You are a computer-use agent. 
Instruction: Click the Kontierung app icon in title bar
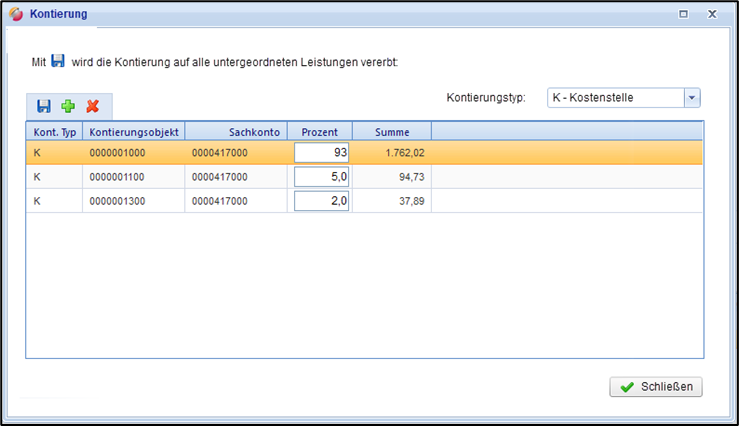coord(15,15)
